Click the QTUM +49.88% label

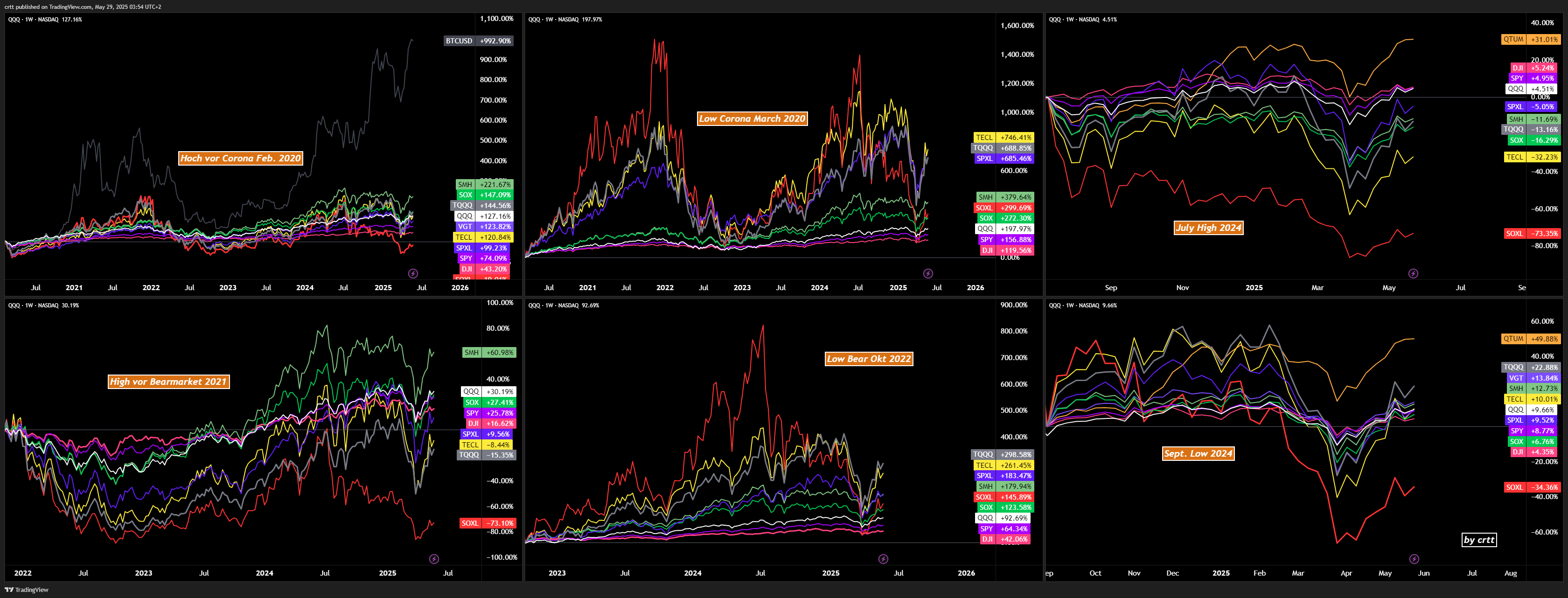click(x=1530, y=339)
